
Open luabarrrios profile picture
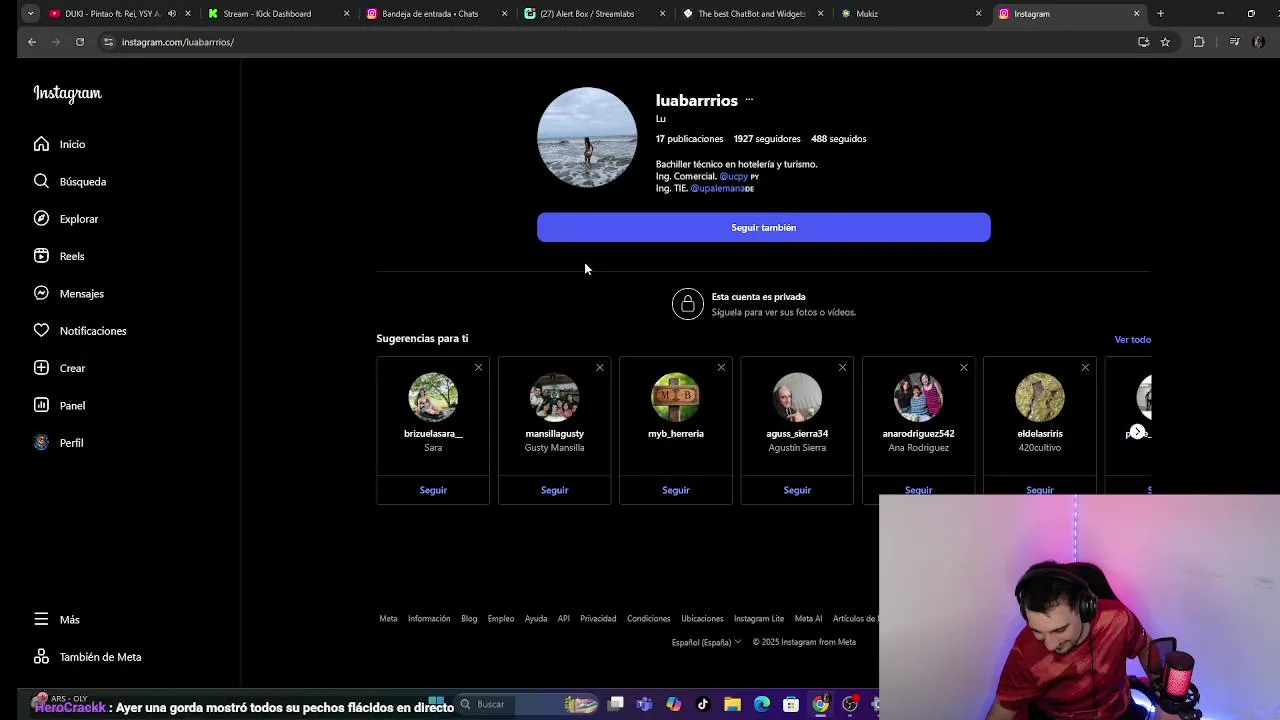[x=587, y=137]
